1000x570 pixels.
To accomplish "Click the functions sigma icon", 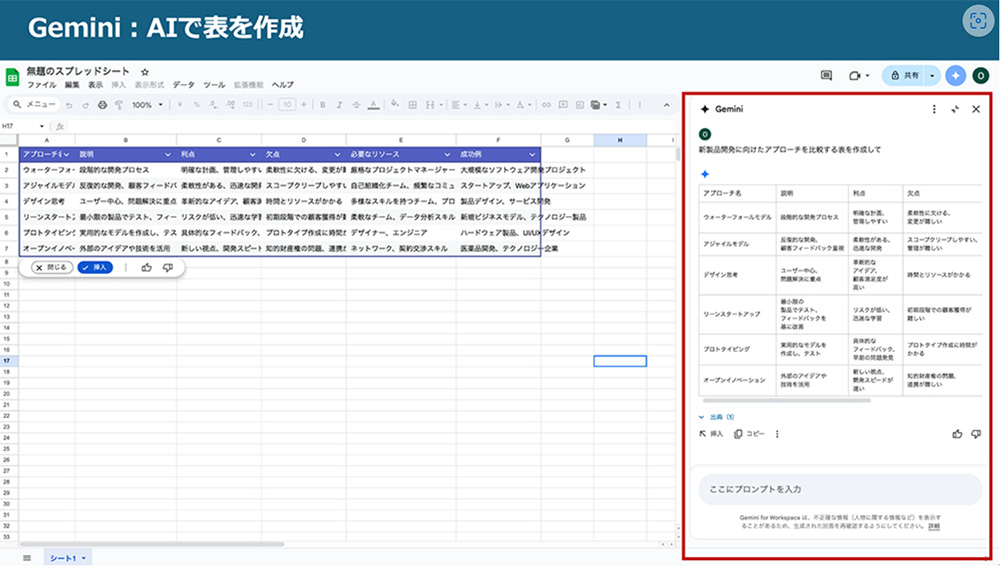I will (x=618, y=105).
